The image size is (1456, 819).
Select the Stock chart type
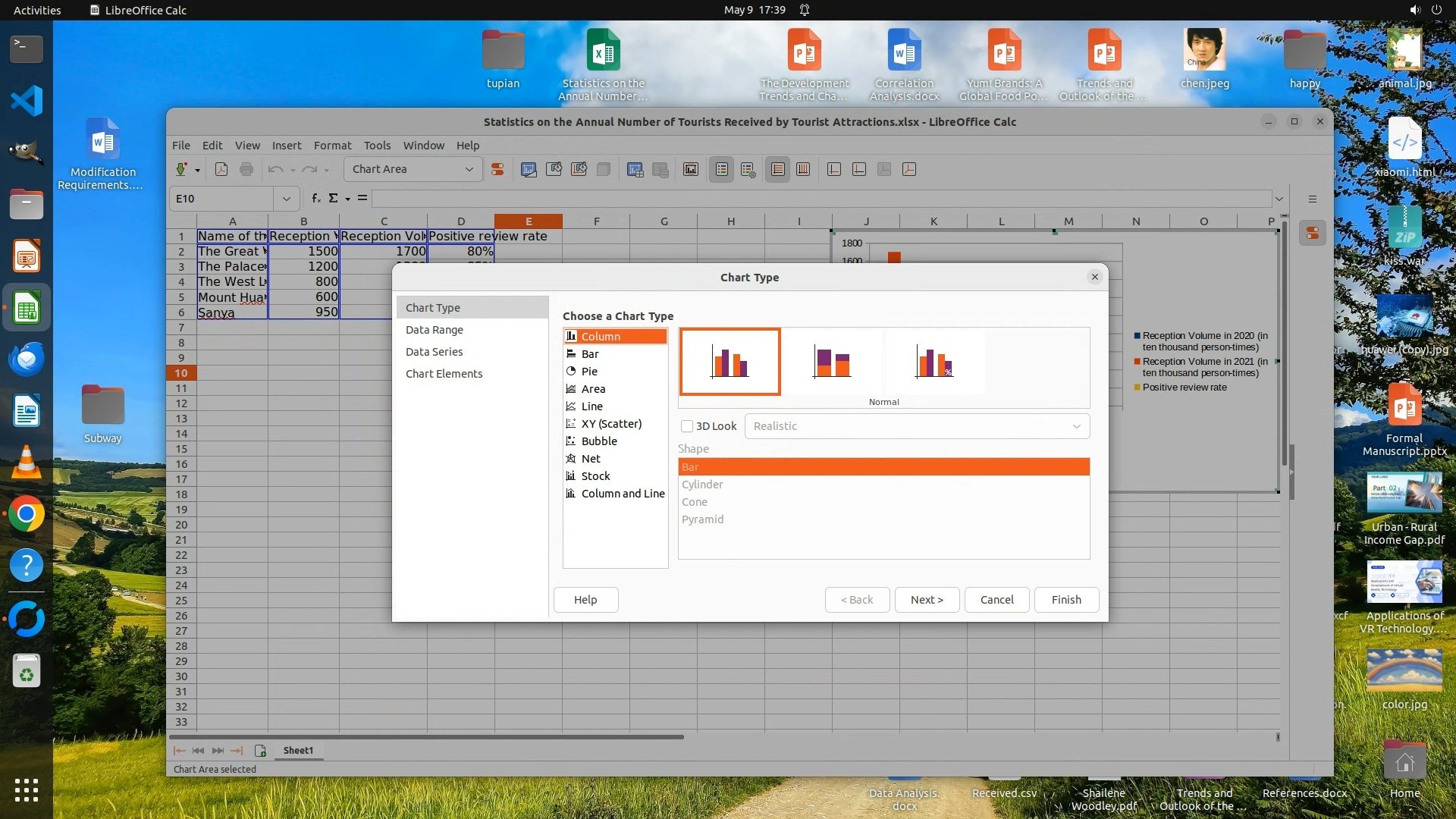[595, 476]
